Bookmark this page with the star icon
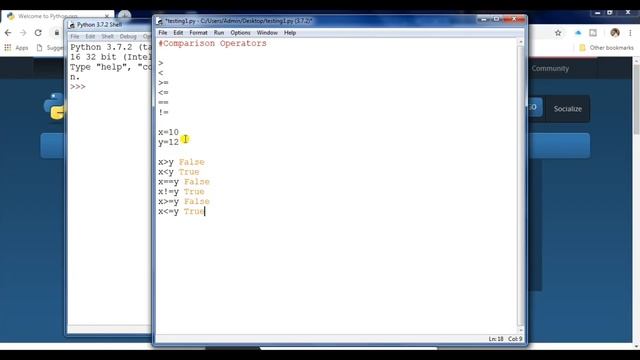This screenshot has width=640, height=360. click(558, 33)
